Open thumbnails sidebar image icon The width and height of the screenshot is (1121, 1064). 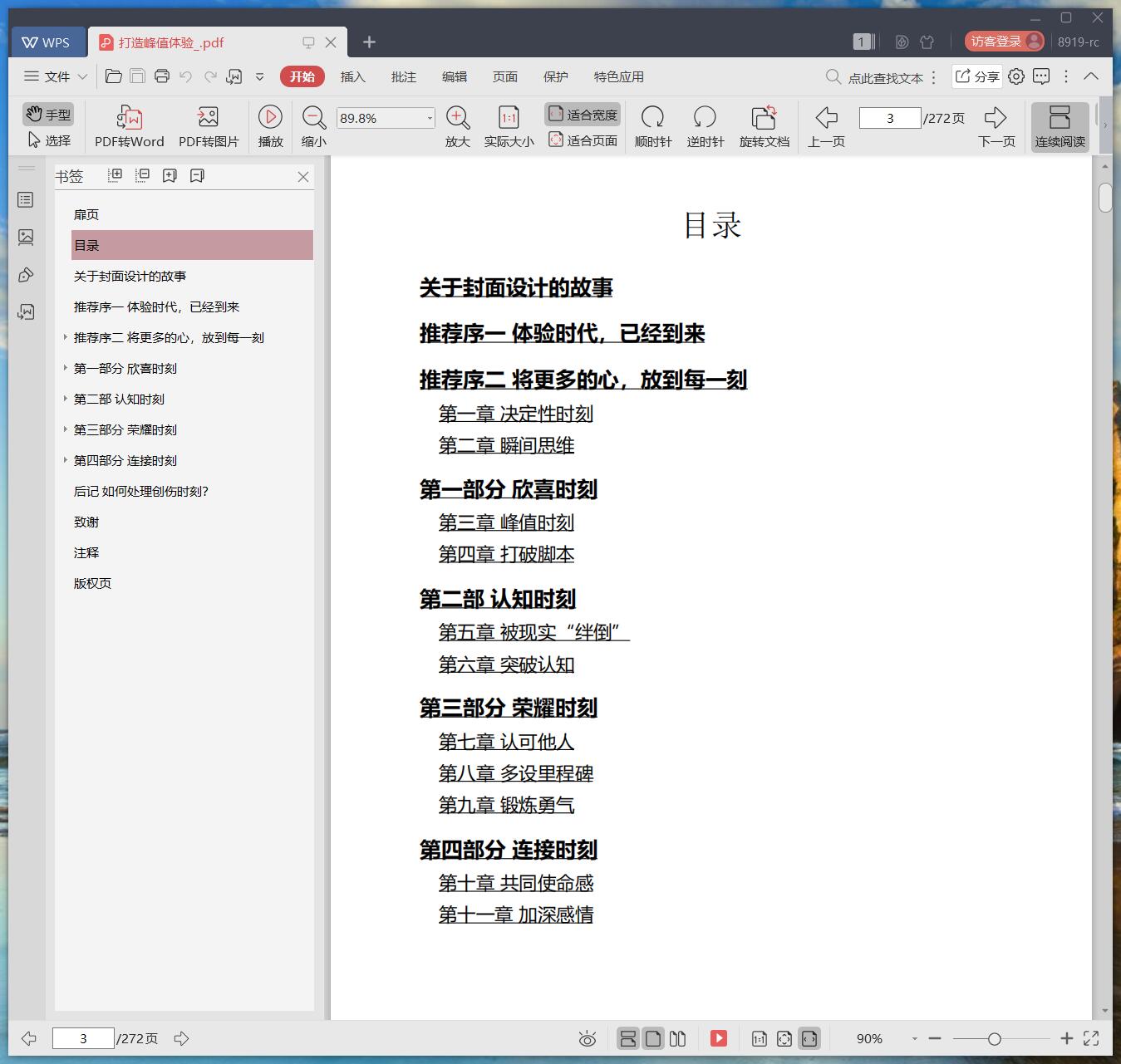[x=26, y=238]
